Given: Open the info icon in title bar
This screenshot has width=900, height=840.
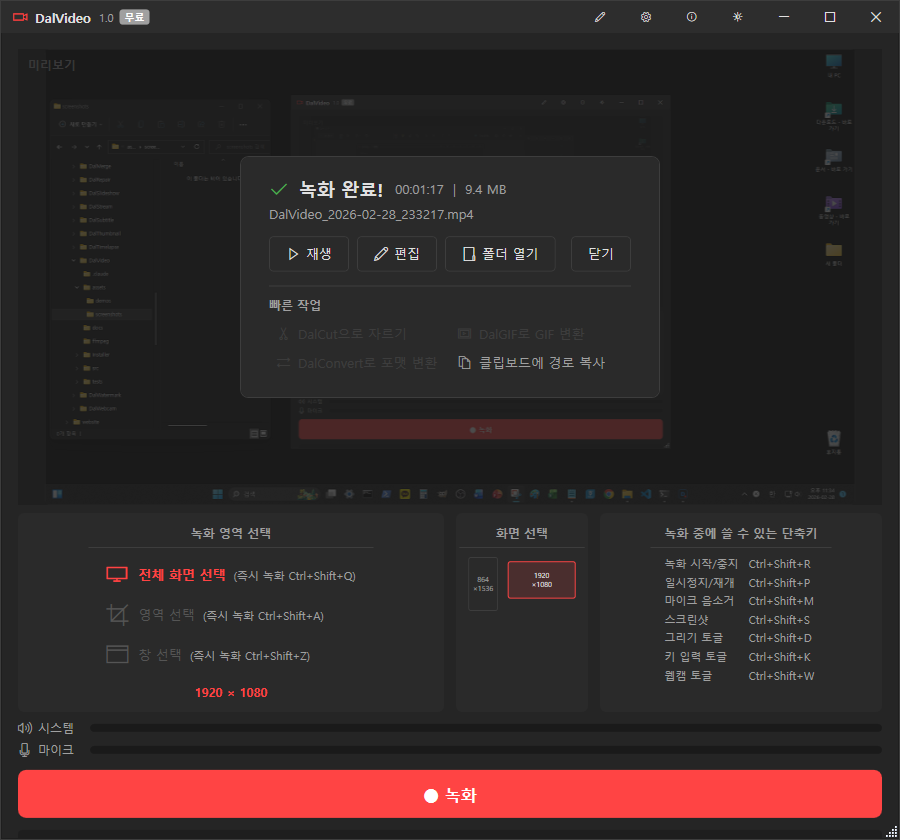Looking at the screenshot, I should tap(691, 18).
